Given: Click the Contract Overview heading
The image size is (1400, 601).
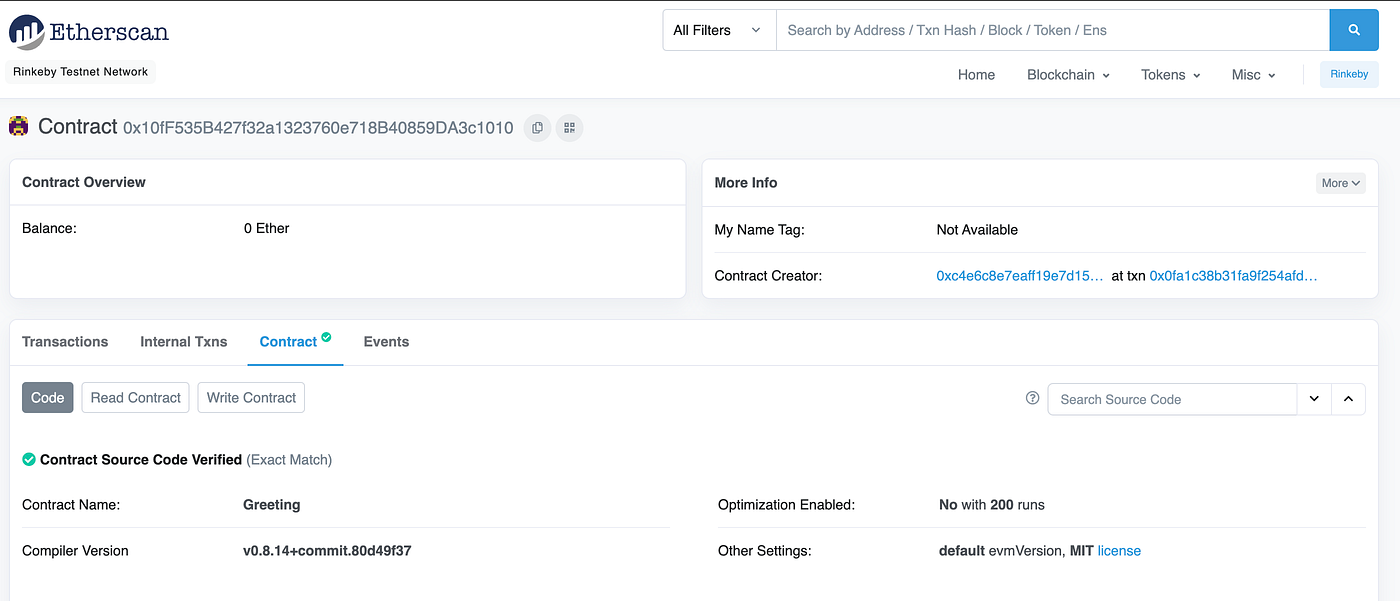Looking at the screenshot, I should coord(84,182).
